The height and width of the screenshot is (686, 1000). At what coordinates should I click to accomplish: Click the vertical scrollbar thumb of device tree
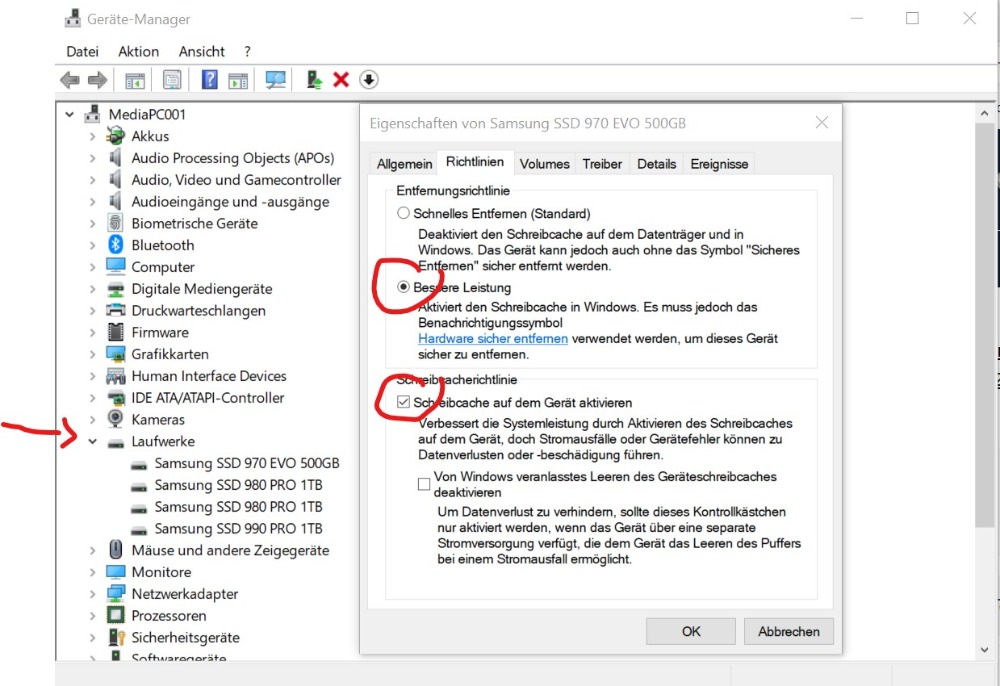(x=984, y=325)
